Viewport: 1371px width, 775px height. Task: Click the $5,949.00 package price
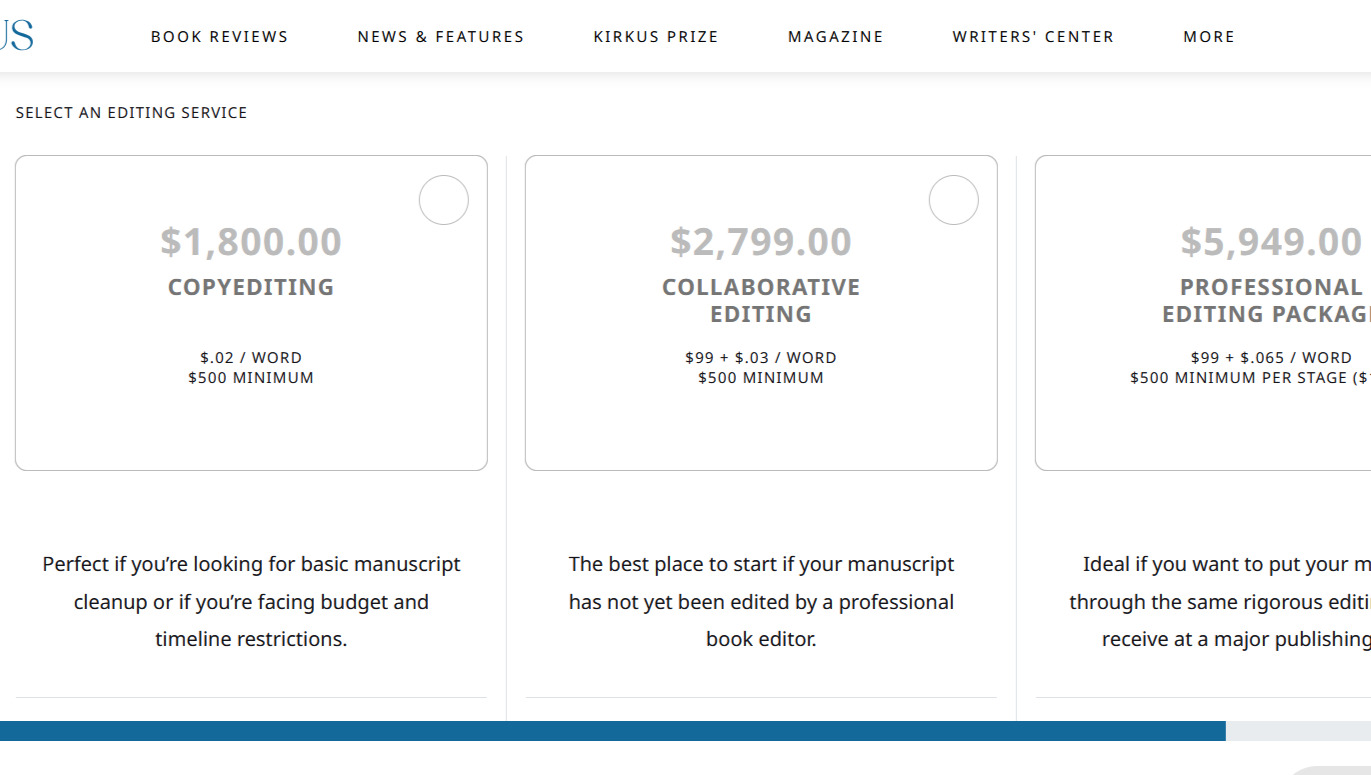coord(1270,242)
